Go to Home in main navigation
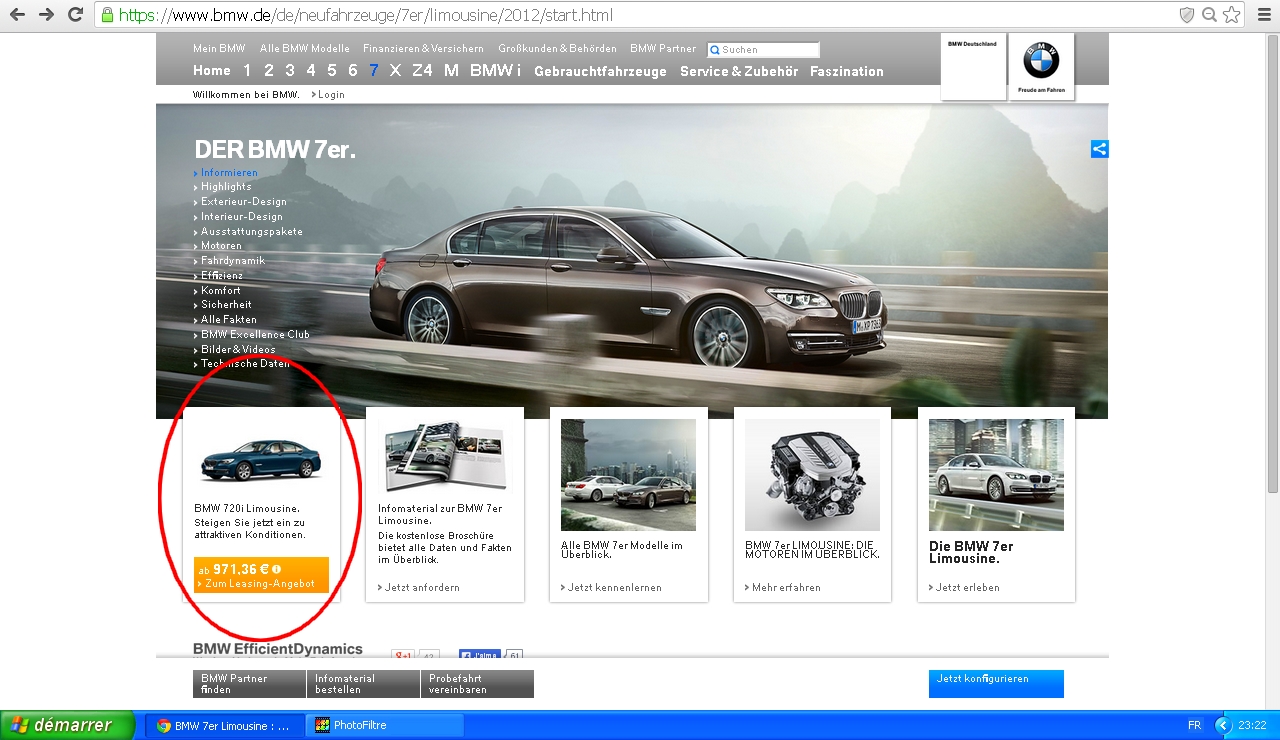1280x740 pixels. click(x=212, y=71)
